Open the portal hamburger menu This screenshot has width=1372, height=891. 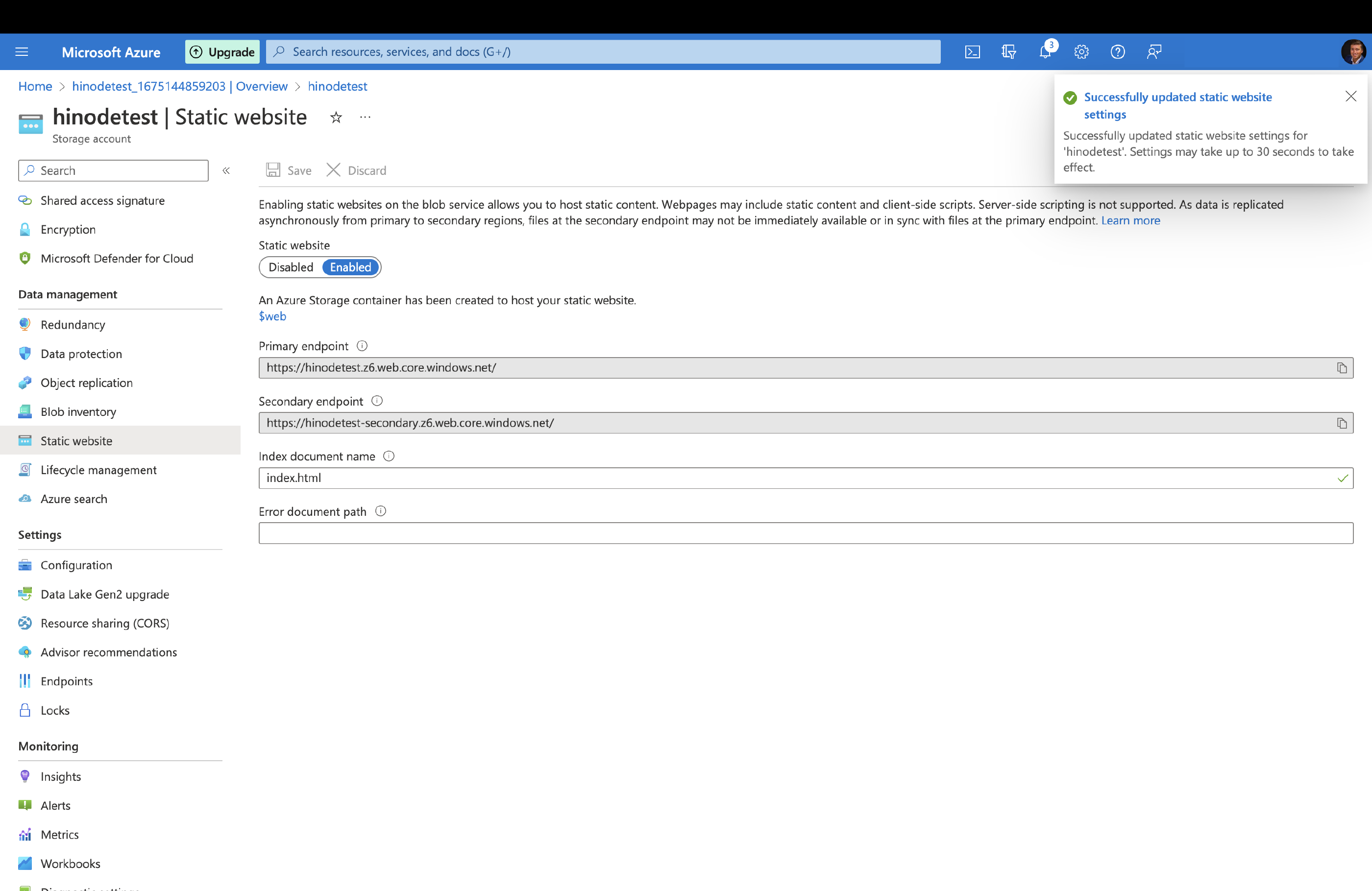(x=22, y=52)
